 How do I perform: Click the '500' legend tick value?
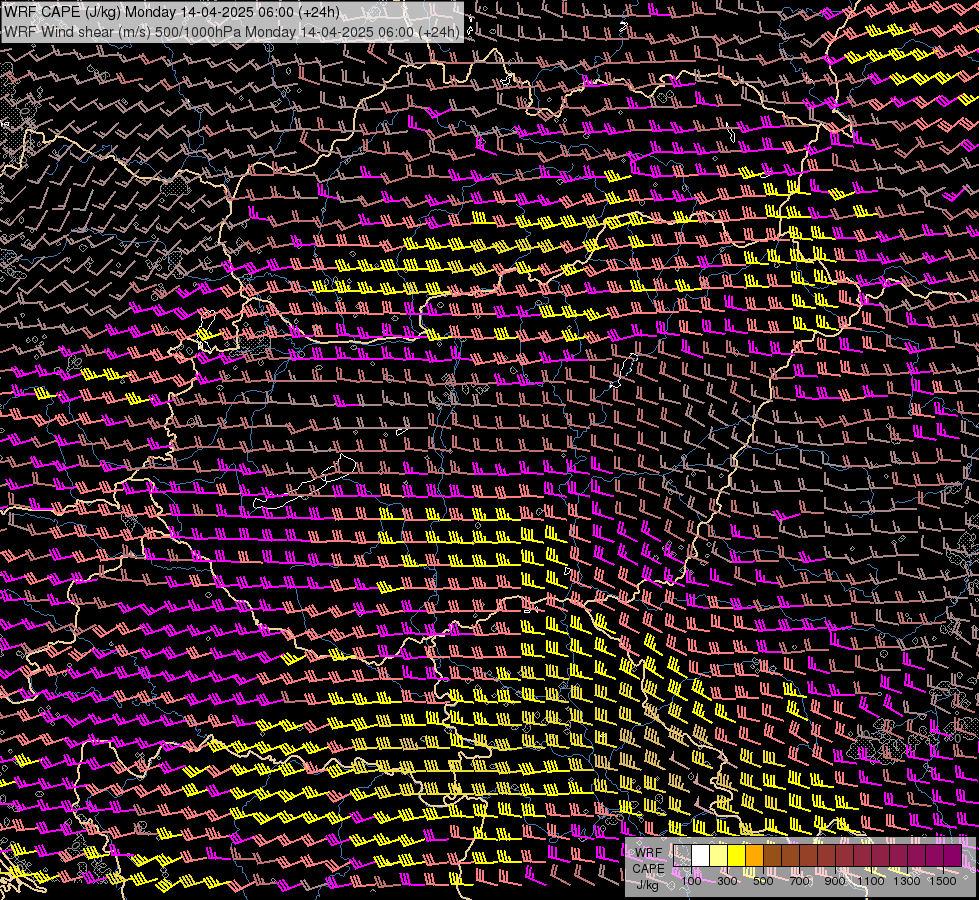[x=763, y=881]
